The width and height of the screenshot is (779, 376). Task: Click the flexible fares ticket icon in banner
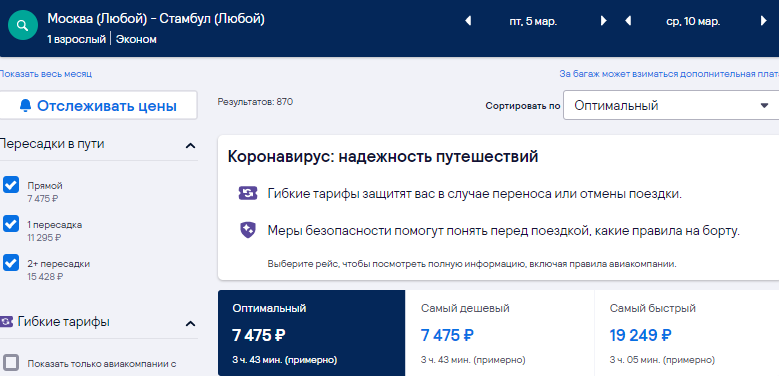tap(247, 193)
